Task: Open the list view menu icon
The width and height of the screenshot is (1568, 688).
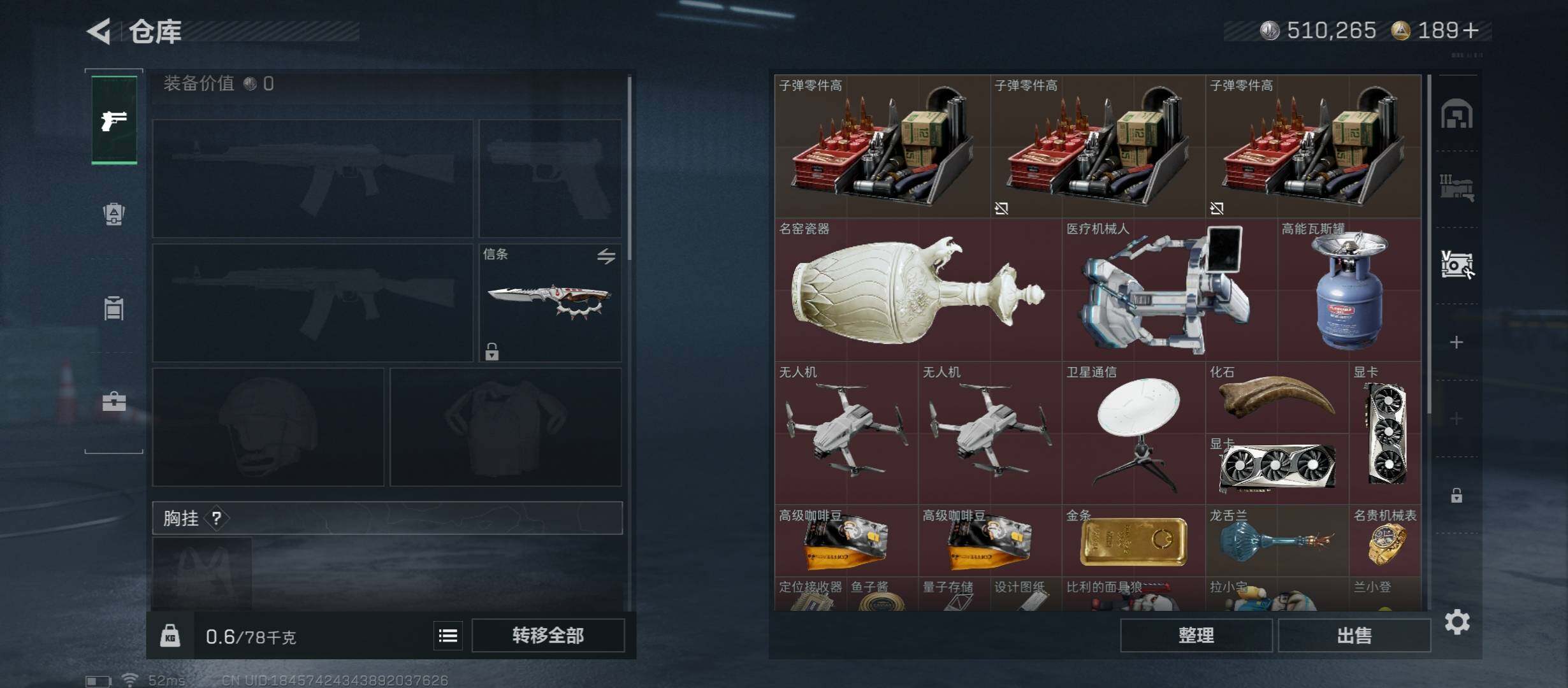Action: (x=448, y=635)
